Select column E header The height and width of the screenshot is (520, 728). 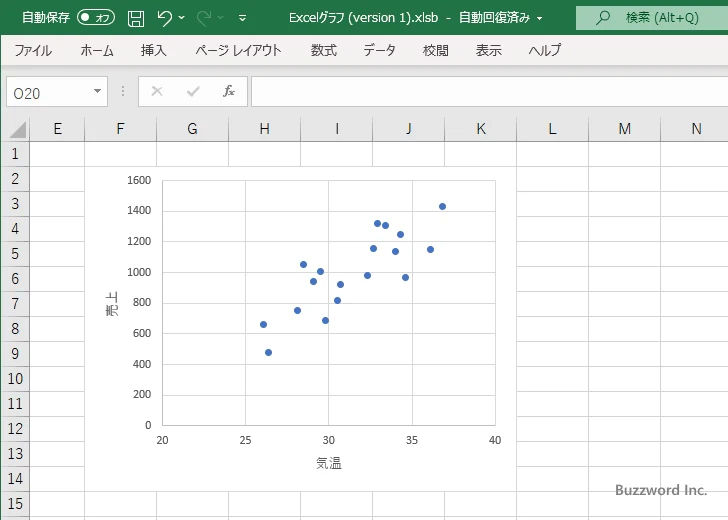(x=57, y=129)
